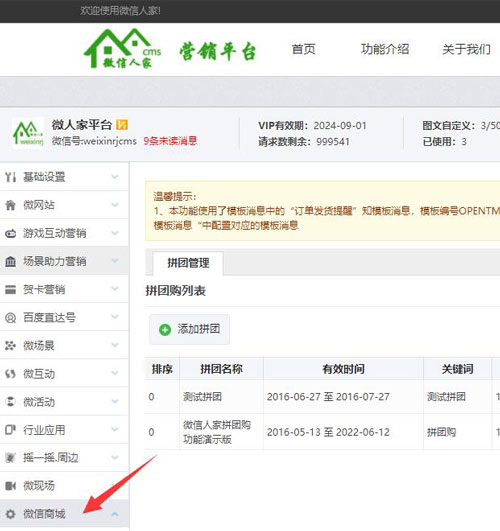Click the 微活动 icon in sidebar
Screen dimensions: 500x531
(x=10, y=402)
